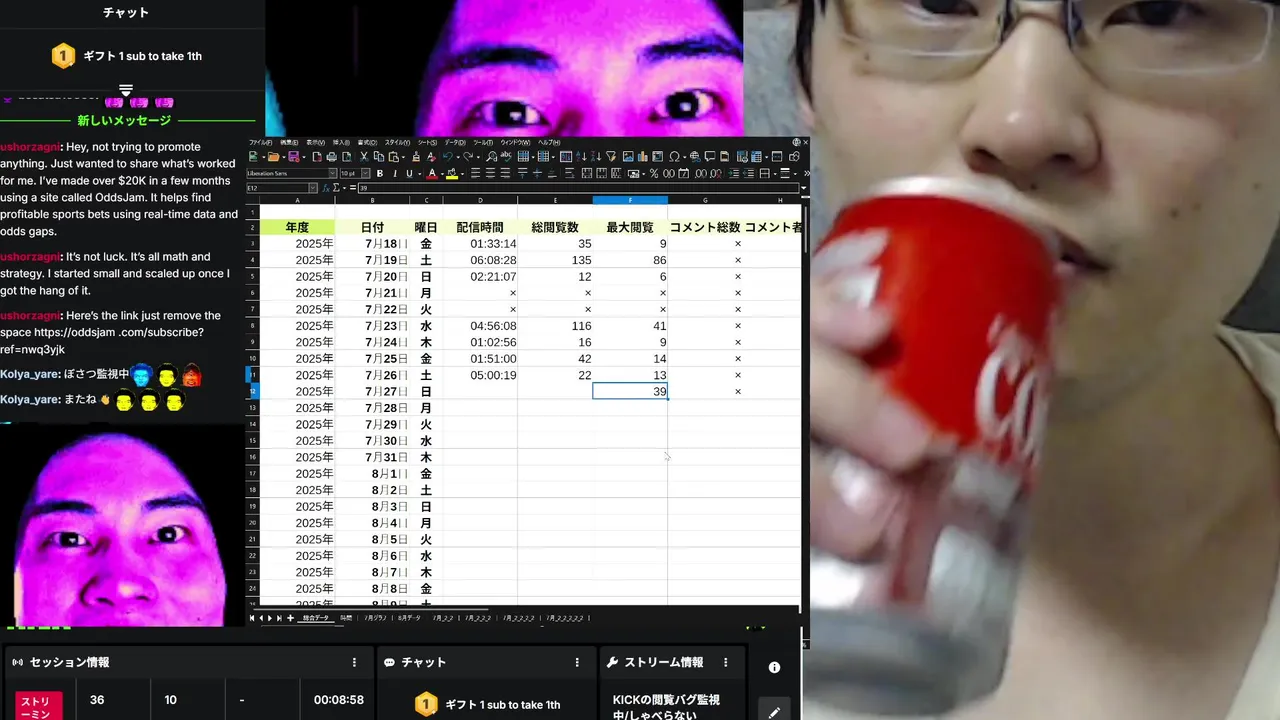Select the cell with value 135
1280x720 pixels.
tap(555, 260)
